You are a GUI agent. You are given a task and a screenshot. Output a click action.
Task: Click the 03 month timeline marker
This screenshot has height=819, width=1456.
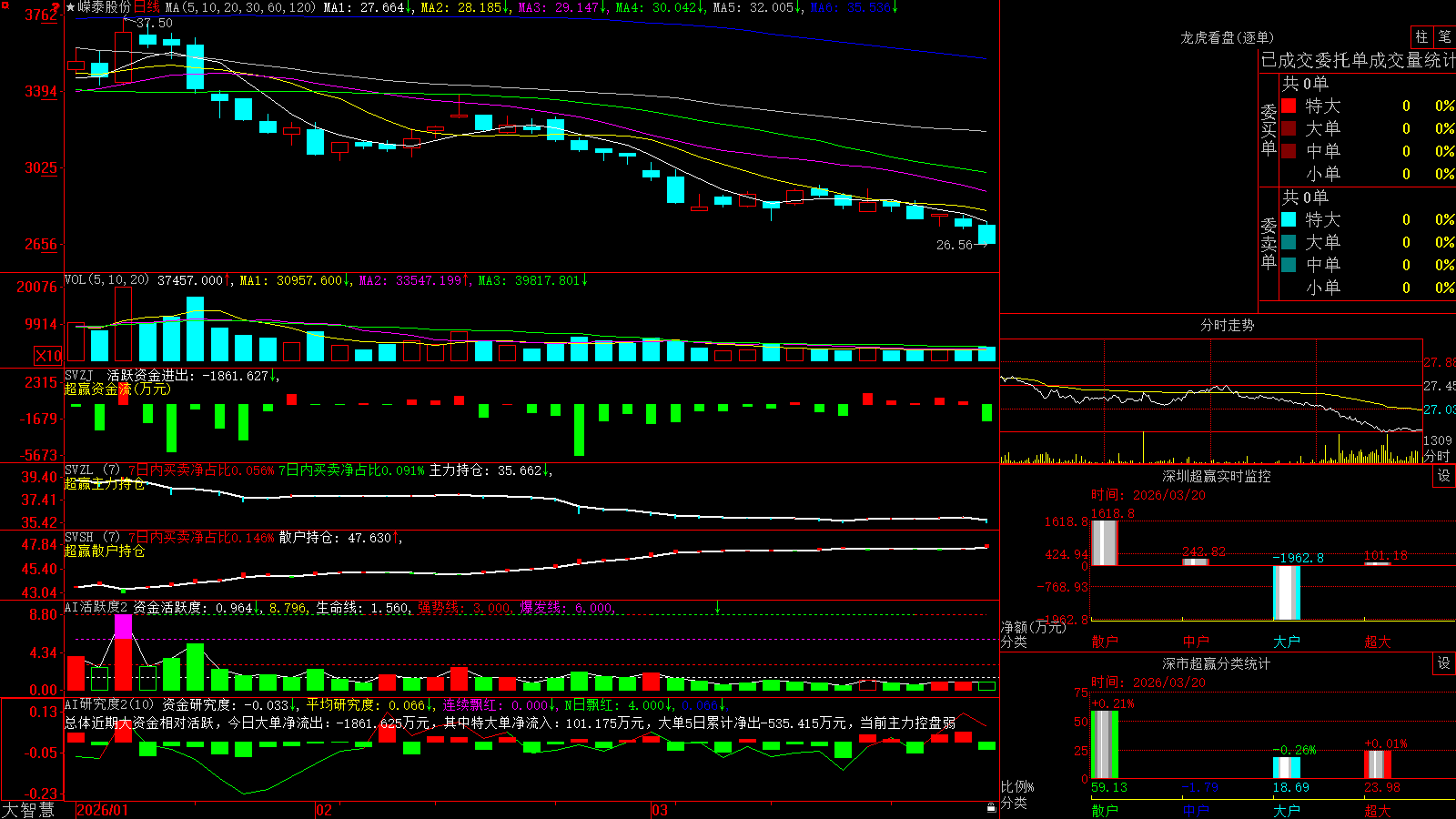tap(660, 810)
